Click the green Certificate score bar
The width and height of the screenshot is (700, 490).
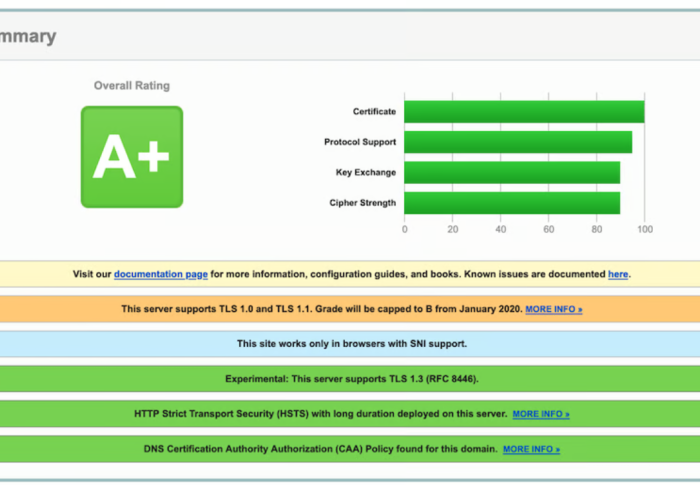click(524, 112)
